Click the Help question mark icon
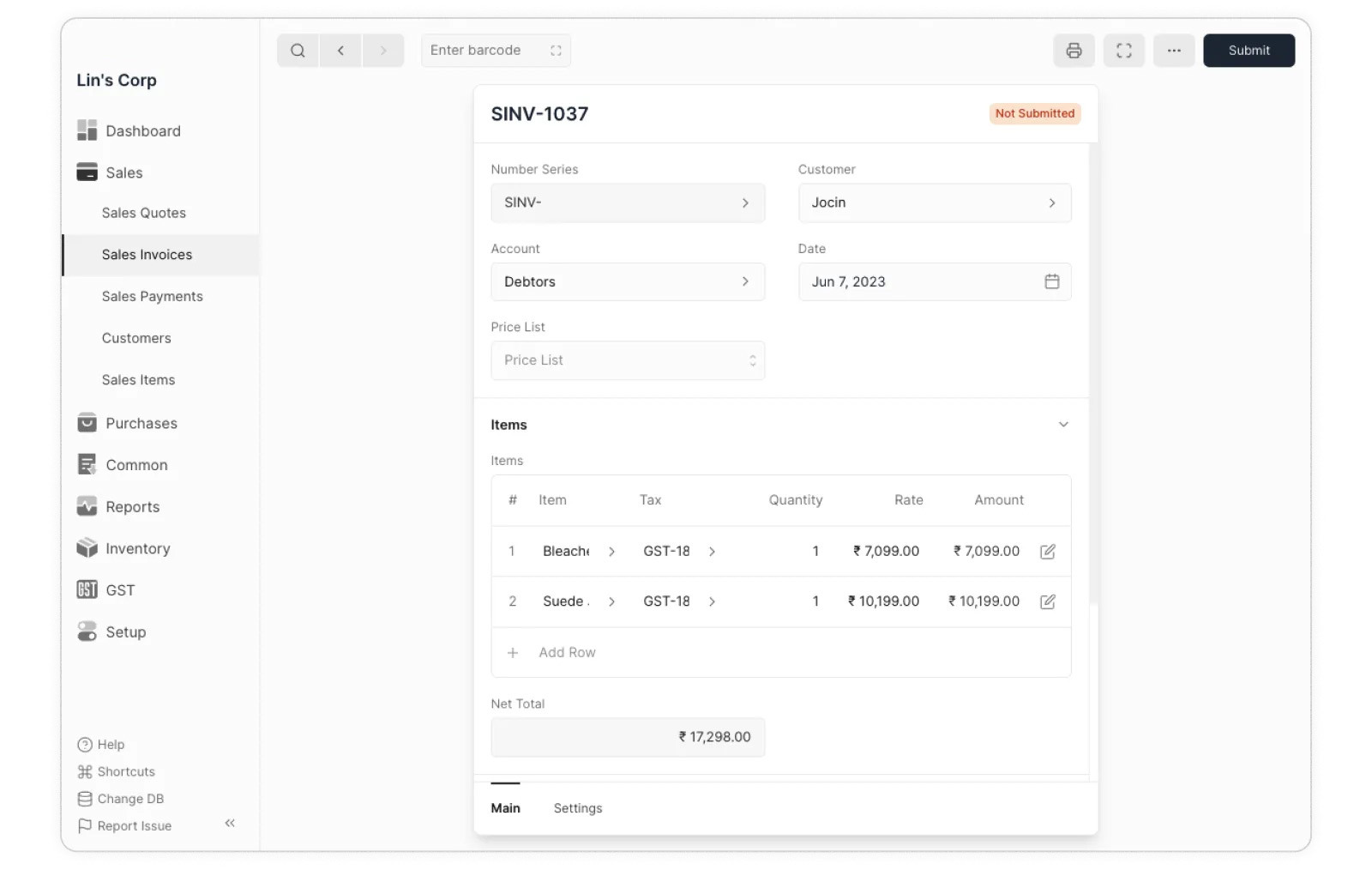 [85, 745]
